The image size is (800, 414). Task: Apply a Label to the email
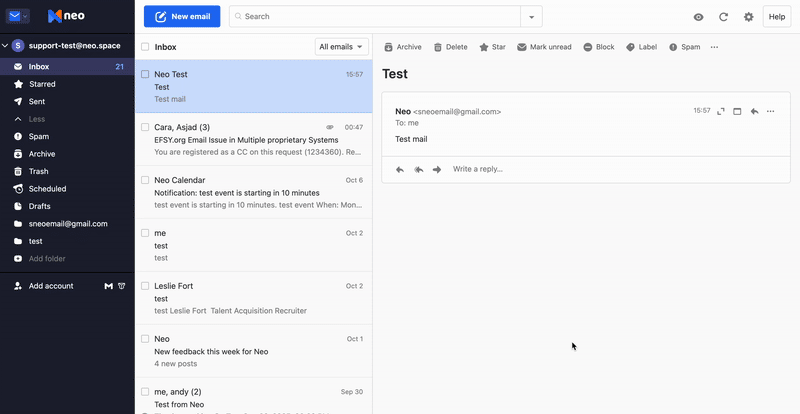tap(641, 47)
